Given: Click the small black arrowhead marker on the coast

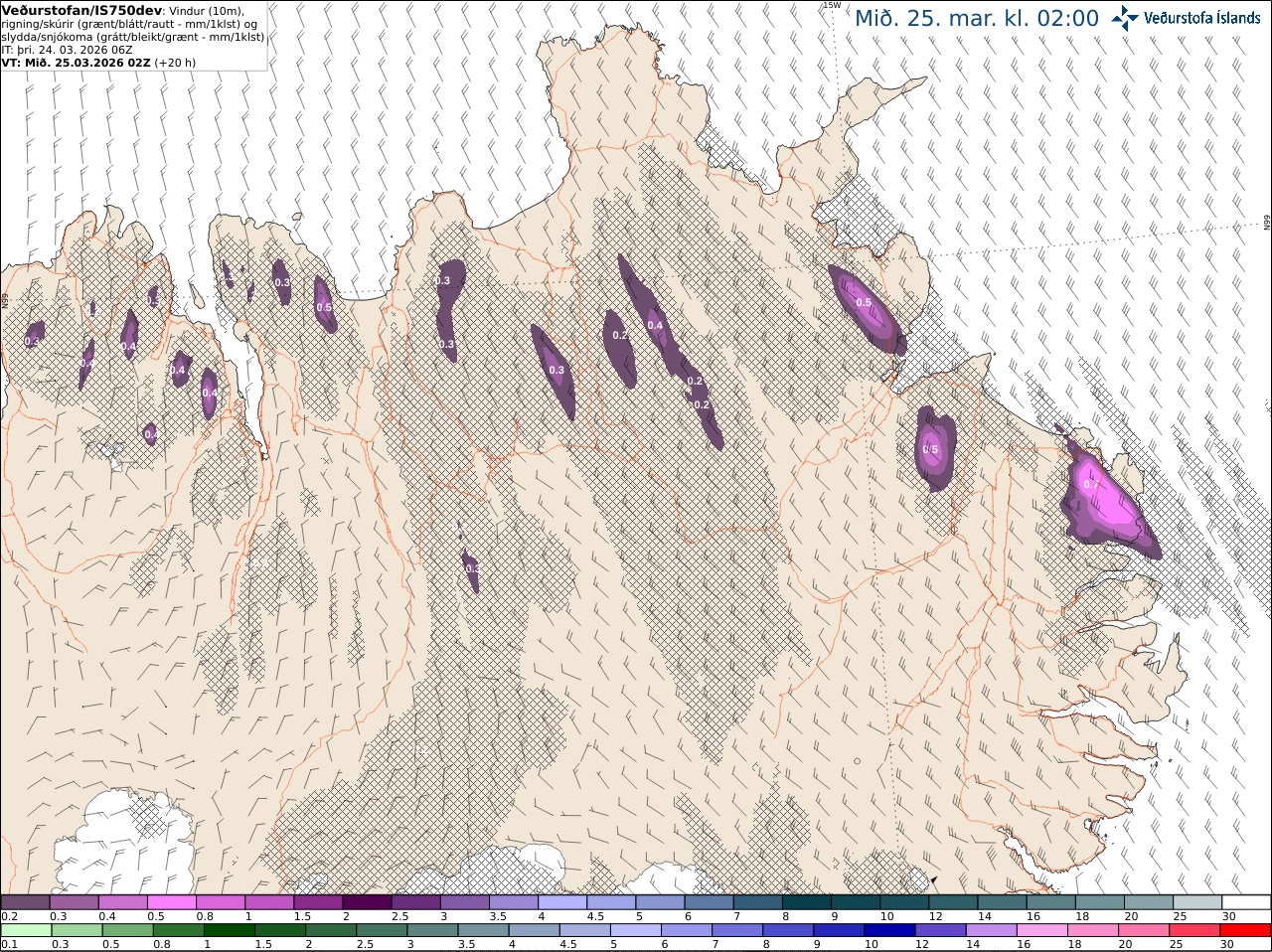Looking at the screenshot, I should click(x=932, y=880).
